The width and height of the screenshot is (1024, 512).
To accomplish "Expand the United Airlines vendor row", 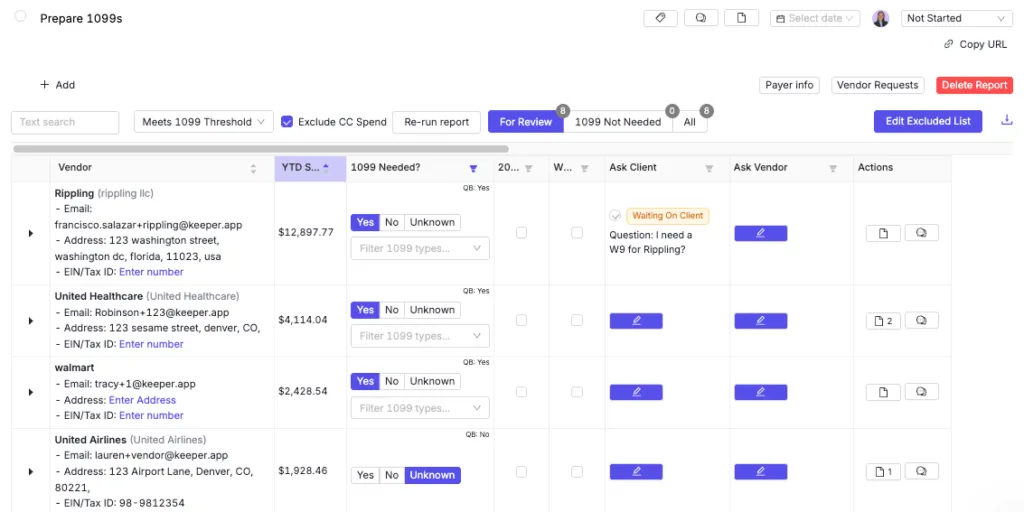I will click(x=31, y=472).
